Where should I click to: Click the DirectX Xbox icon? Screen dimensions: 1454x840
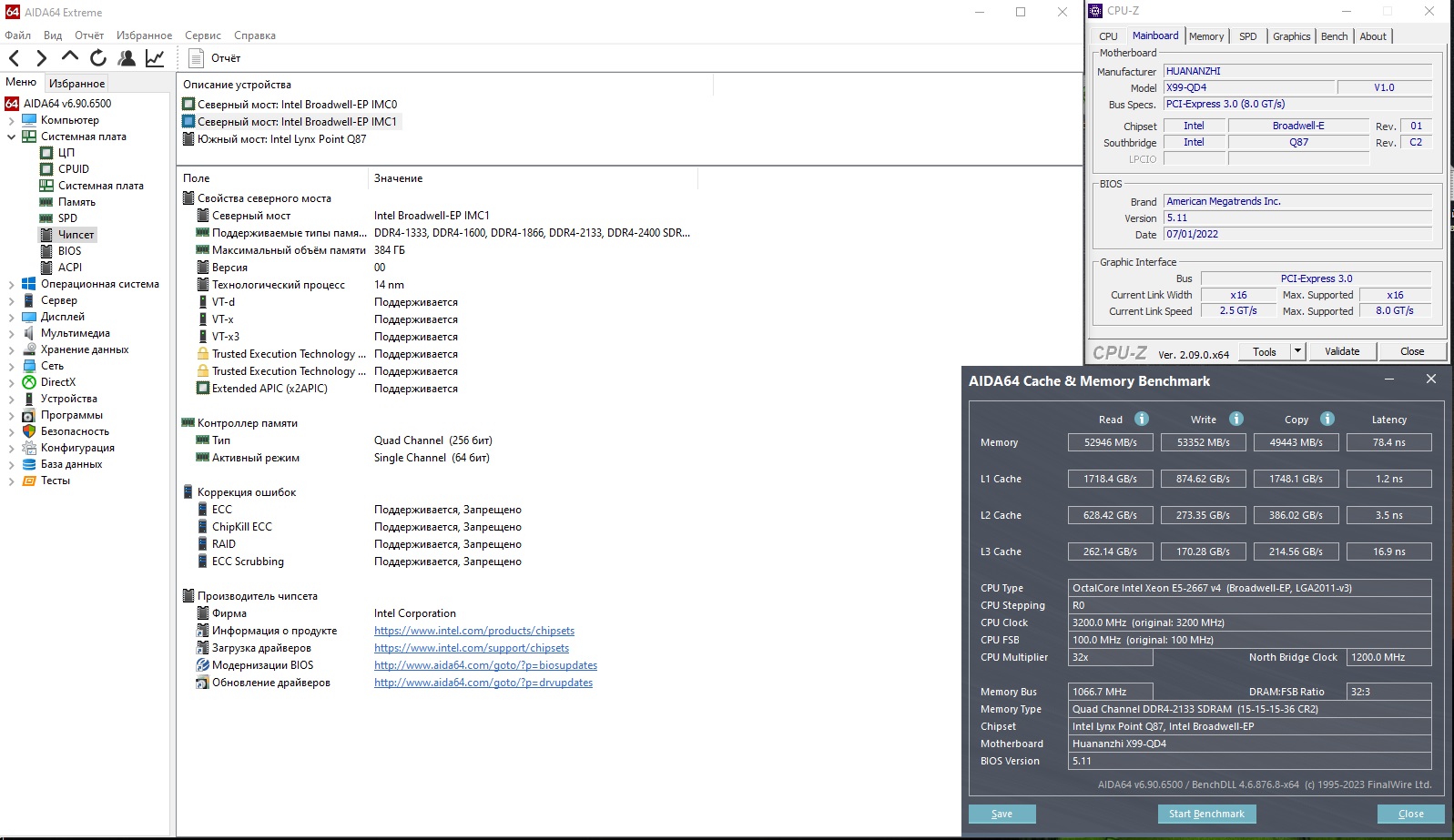pos(29,382)
